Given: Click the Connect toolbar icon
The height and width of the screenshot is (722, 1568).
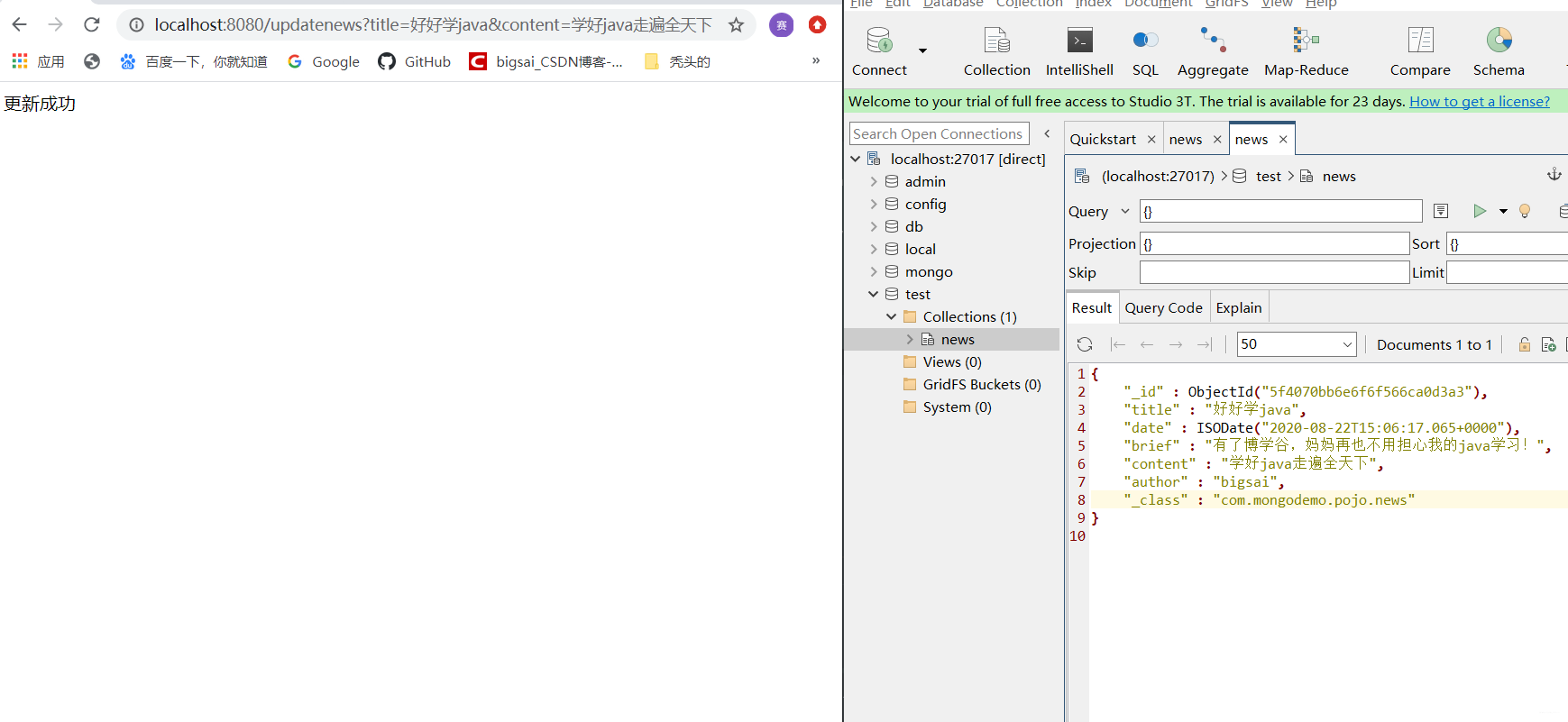Looking at the screenshot, I should (879, 51).
